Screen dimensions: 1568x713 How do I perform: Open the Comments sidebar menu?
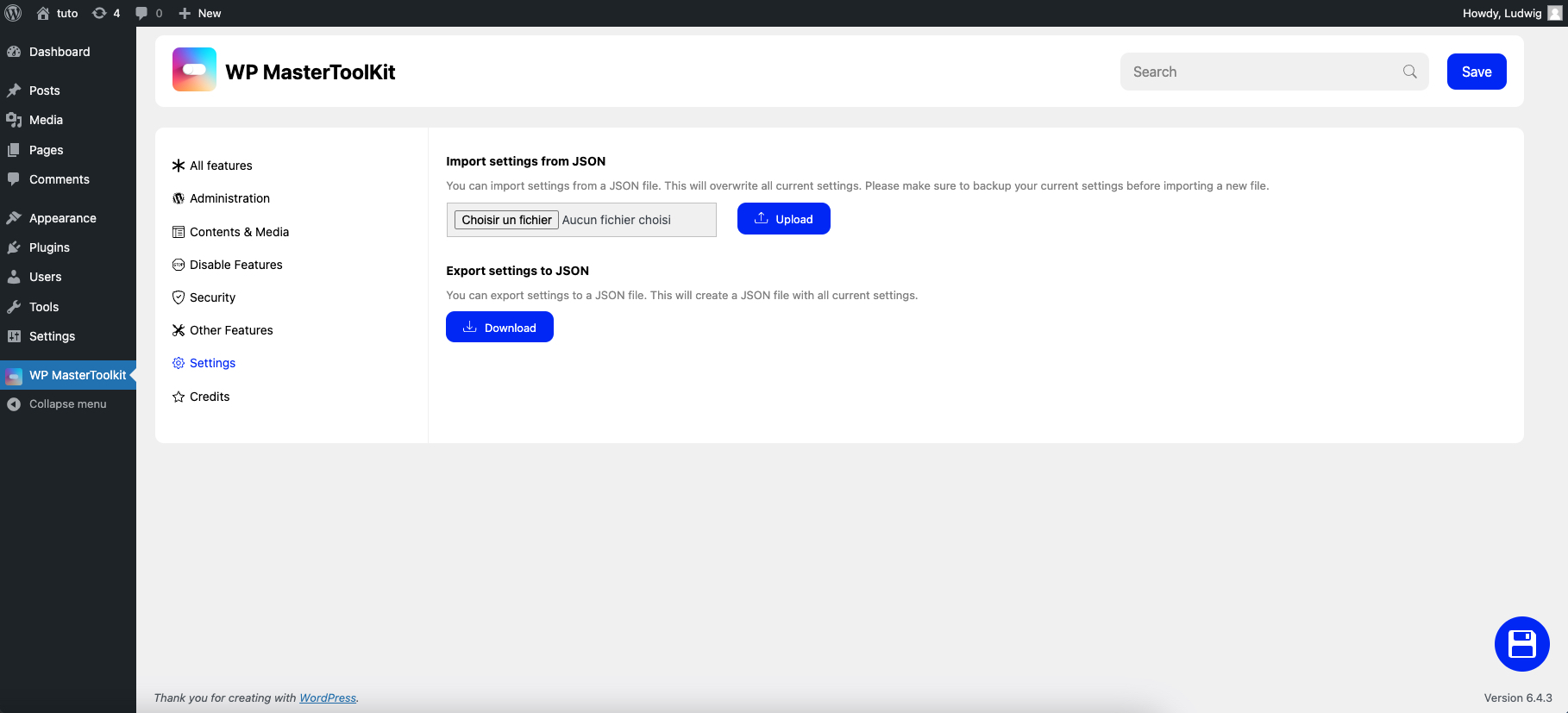68,179
